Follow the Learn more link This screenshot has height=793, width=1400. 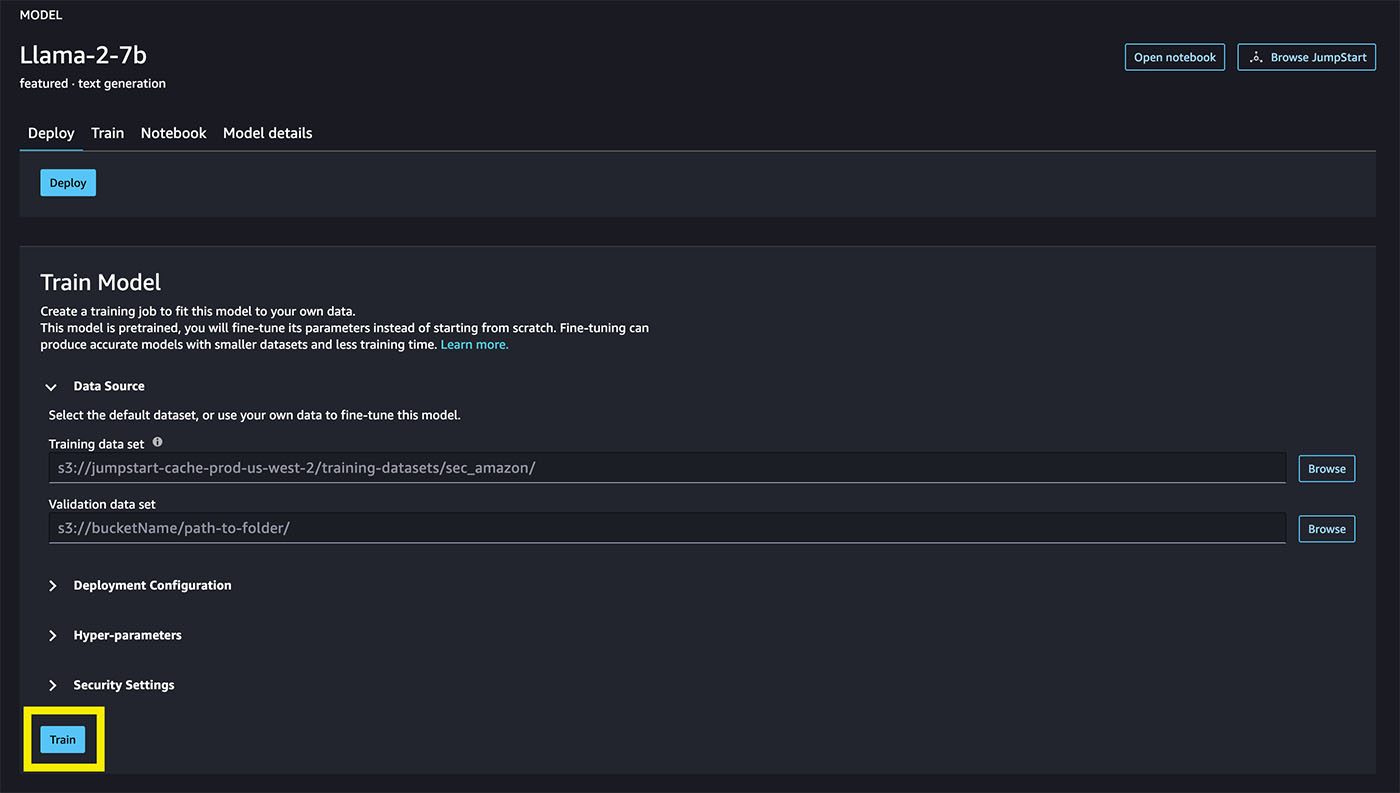click(474, 345)
